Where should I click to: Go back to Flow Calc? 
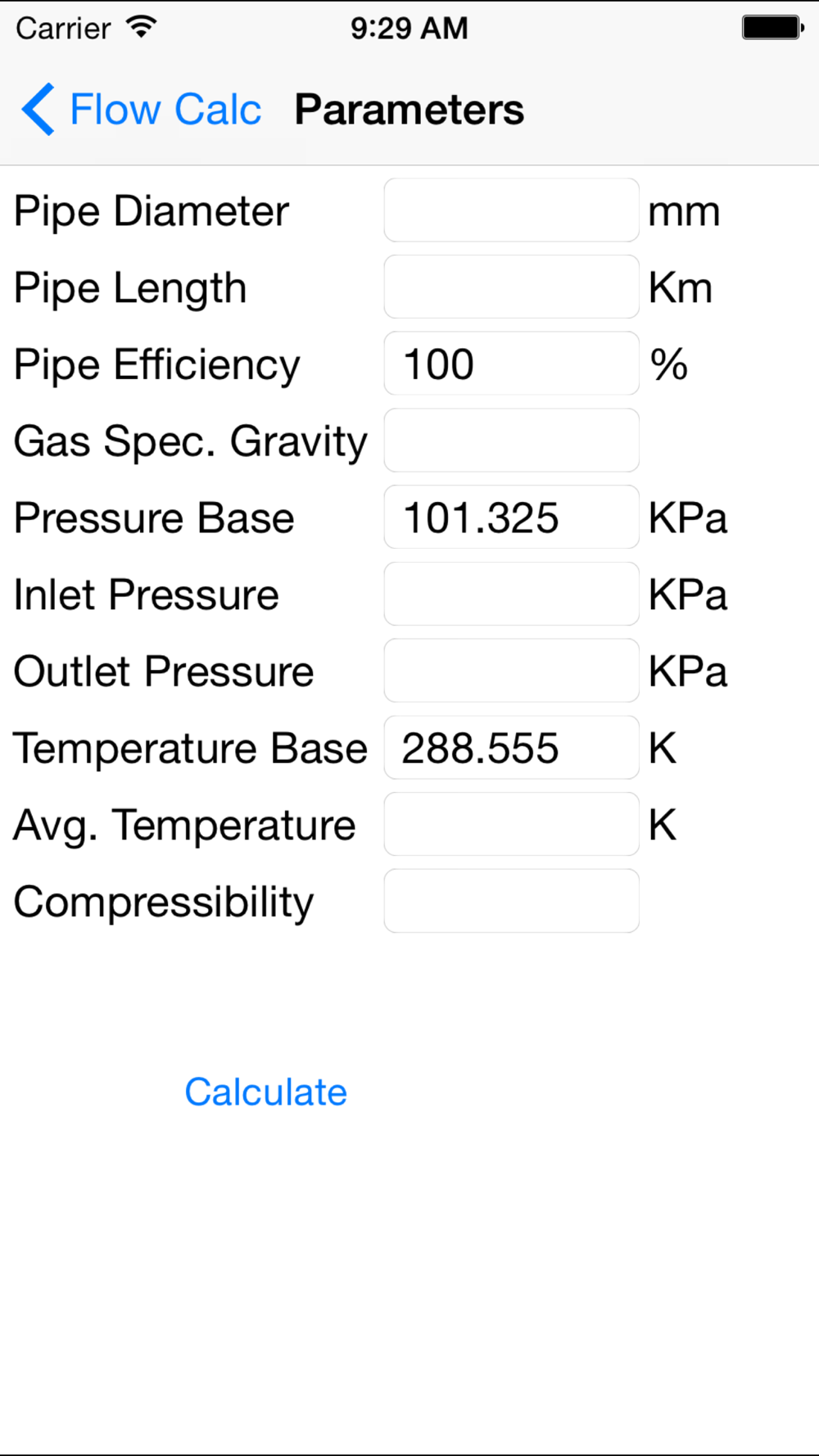(x=142, y=109)
